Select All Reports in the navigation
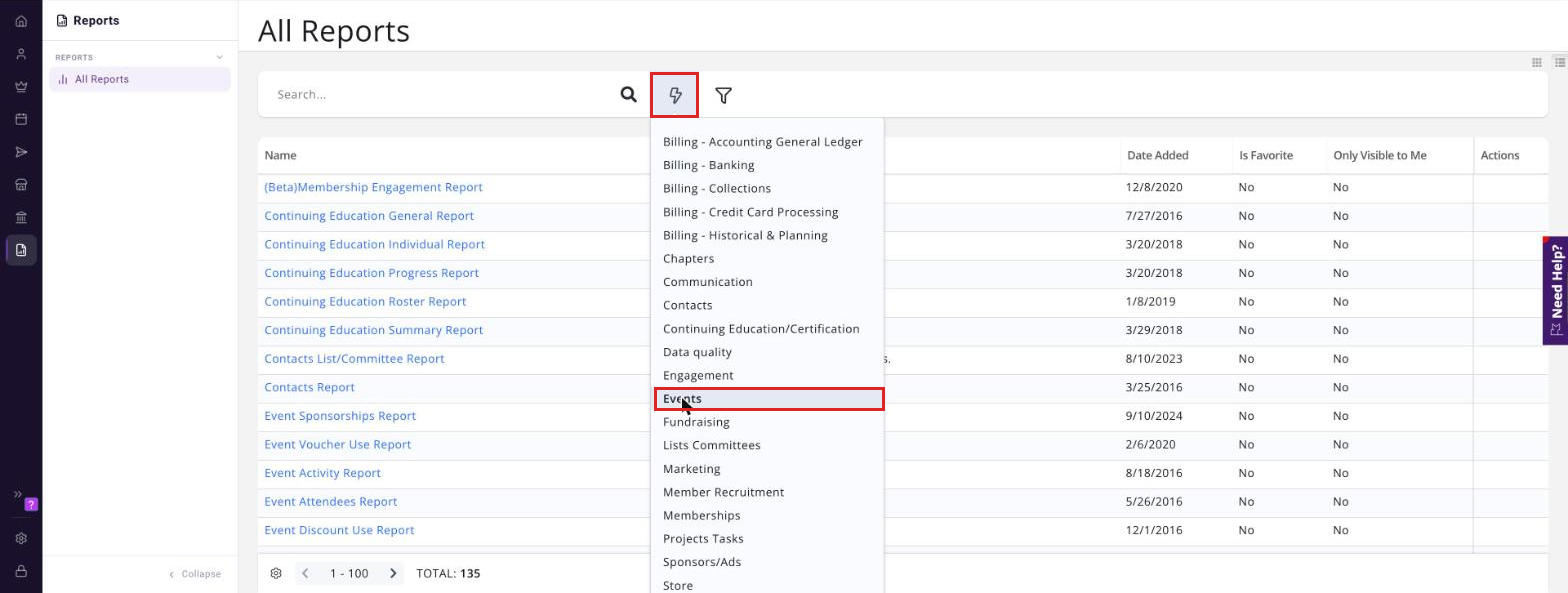The height and width of the screenshot is (593, 1568). click(x=140, y=79)
